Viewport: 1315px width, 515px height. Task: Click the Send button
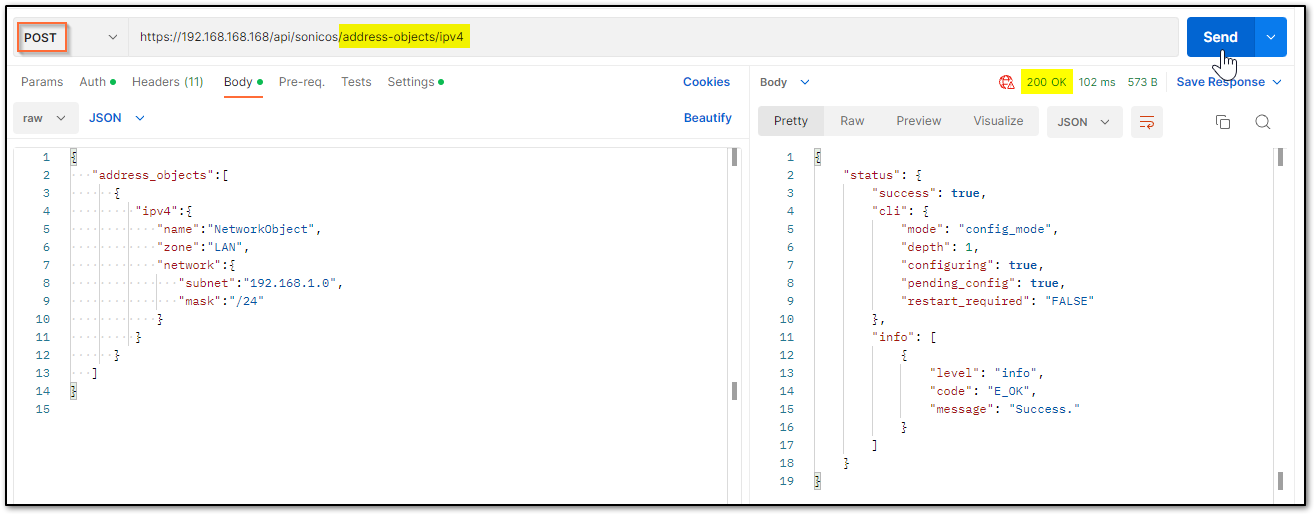(1221, 37)
